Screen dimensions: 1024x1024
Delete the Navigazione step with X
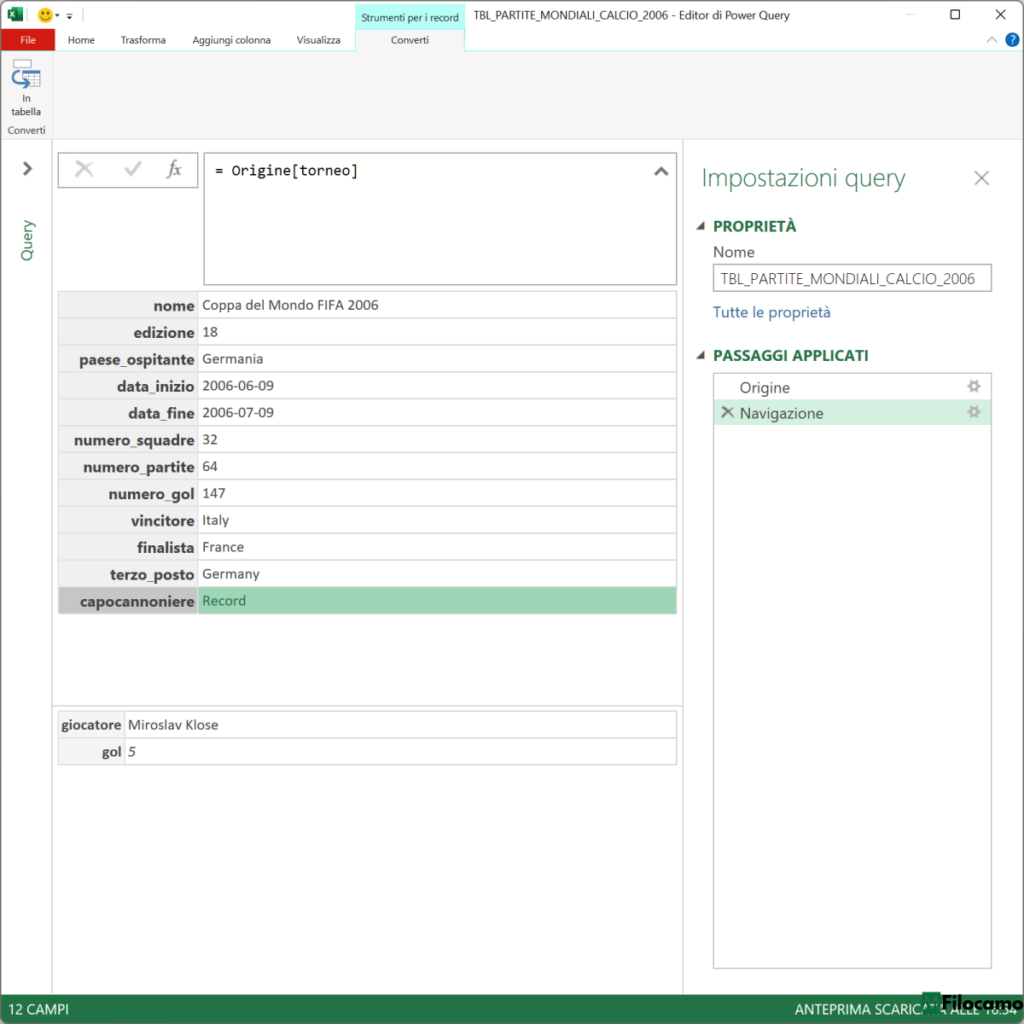coord(728,412)
